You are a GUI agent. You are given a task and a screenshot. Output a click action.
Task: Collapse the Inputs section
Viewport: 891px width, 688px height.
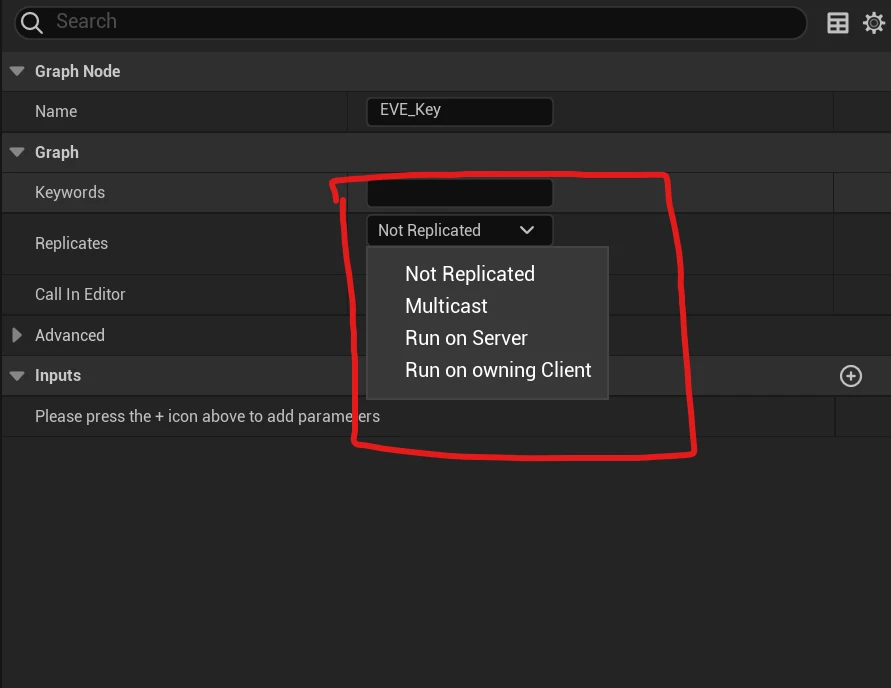pyautogui.click(x=17, y=376)
